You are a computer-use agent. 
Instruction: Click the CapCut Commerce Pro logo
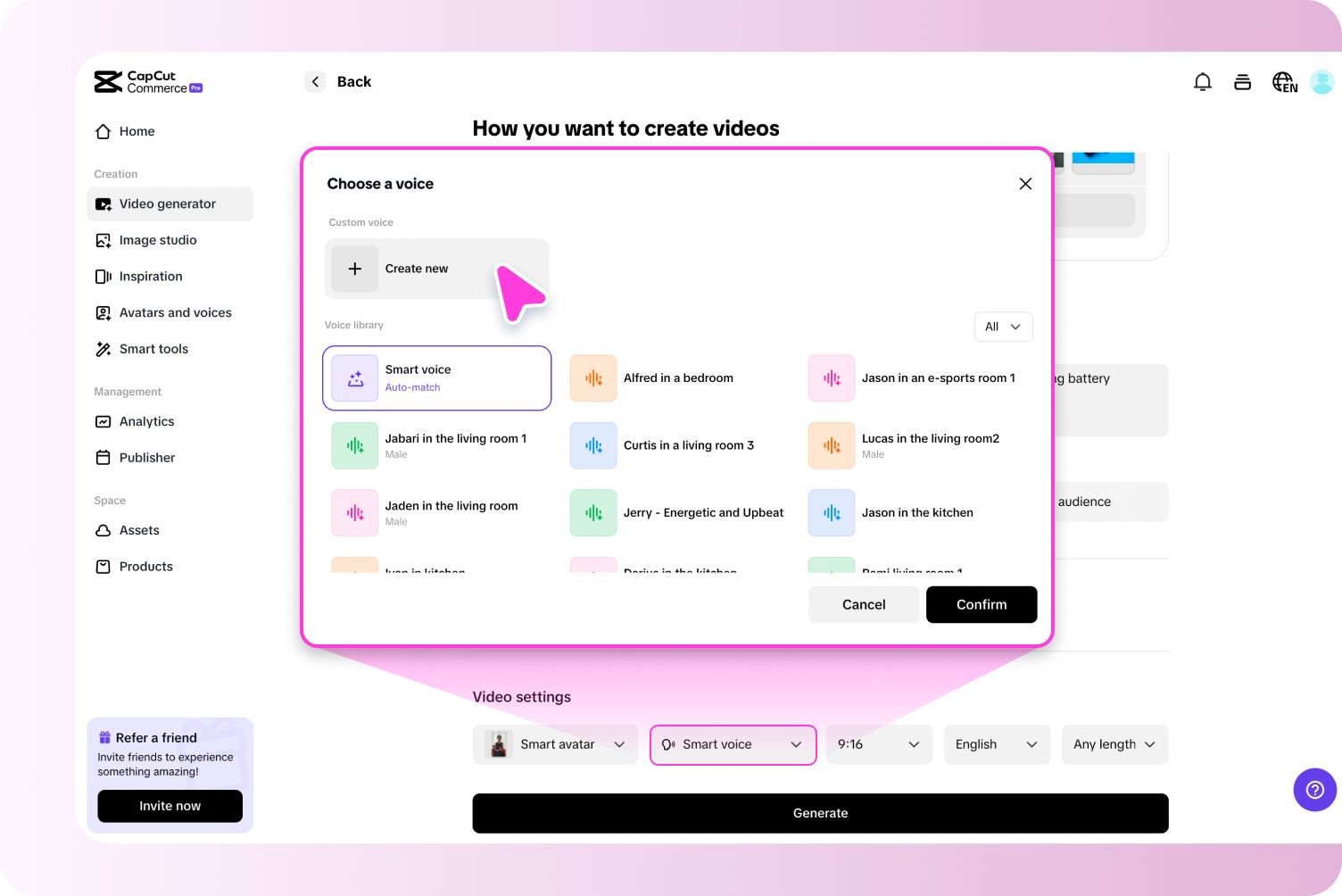pos(148,82)
